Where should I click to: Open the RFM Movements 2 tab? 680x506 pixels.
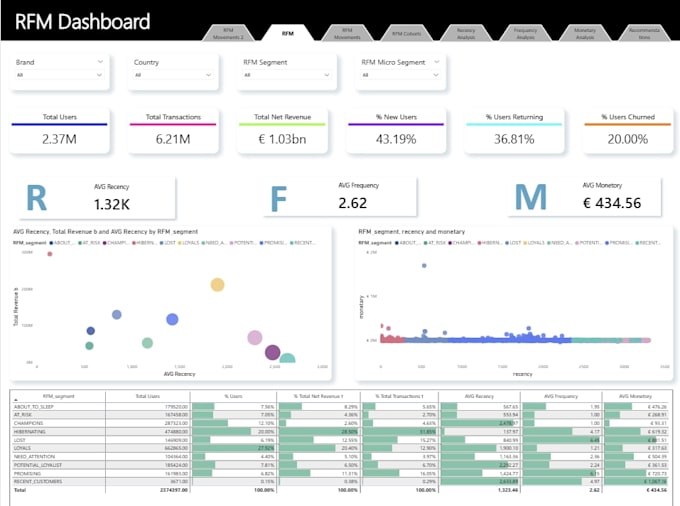(x=228, y=33)
